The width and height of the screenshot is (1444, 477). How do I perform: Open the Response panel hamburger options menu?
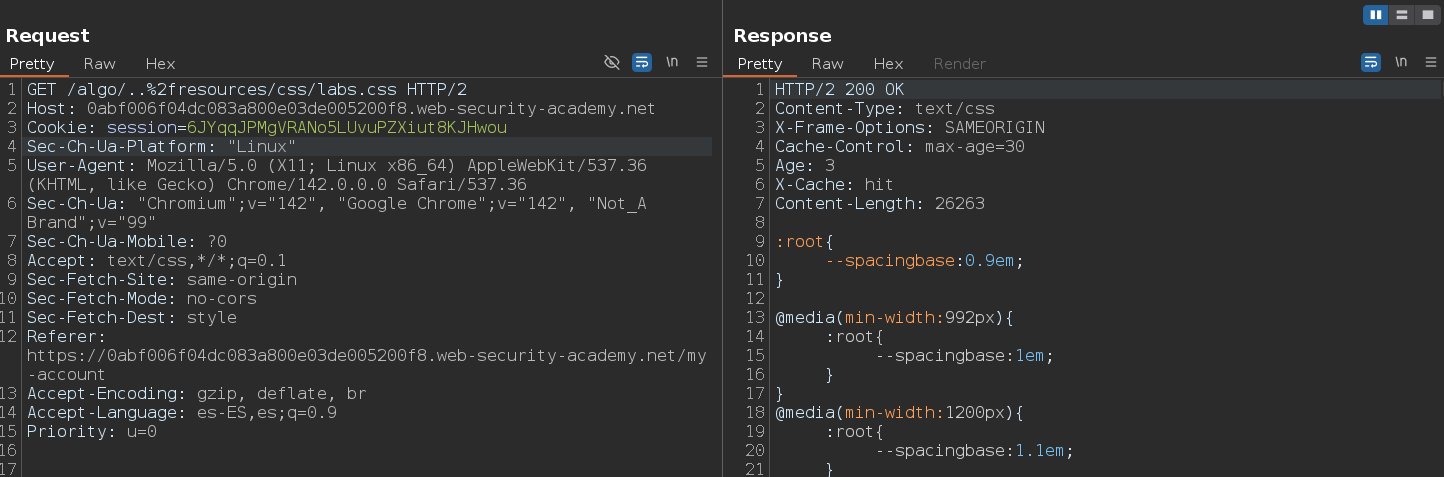coord(1430,62)
